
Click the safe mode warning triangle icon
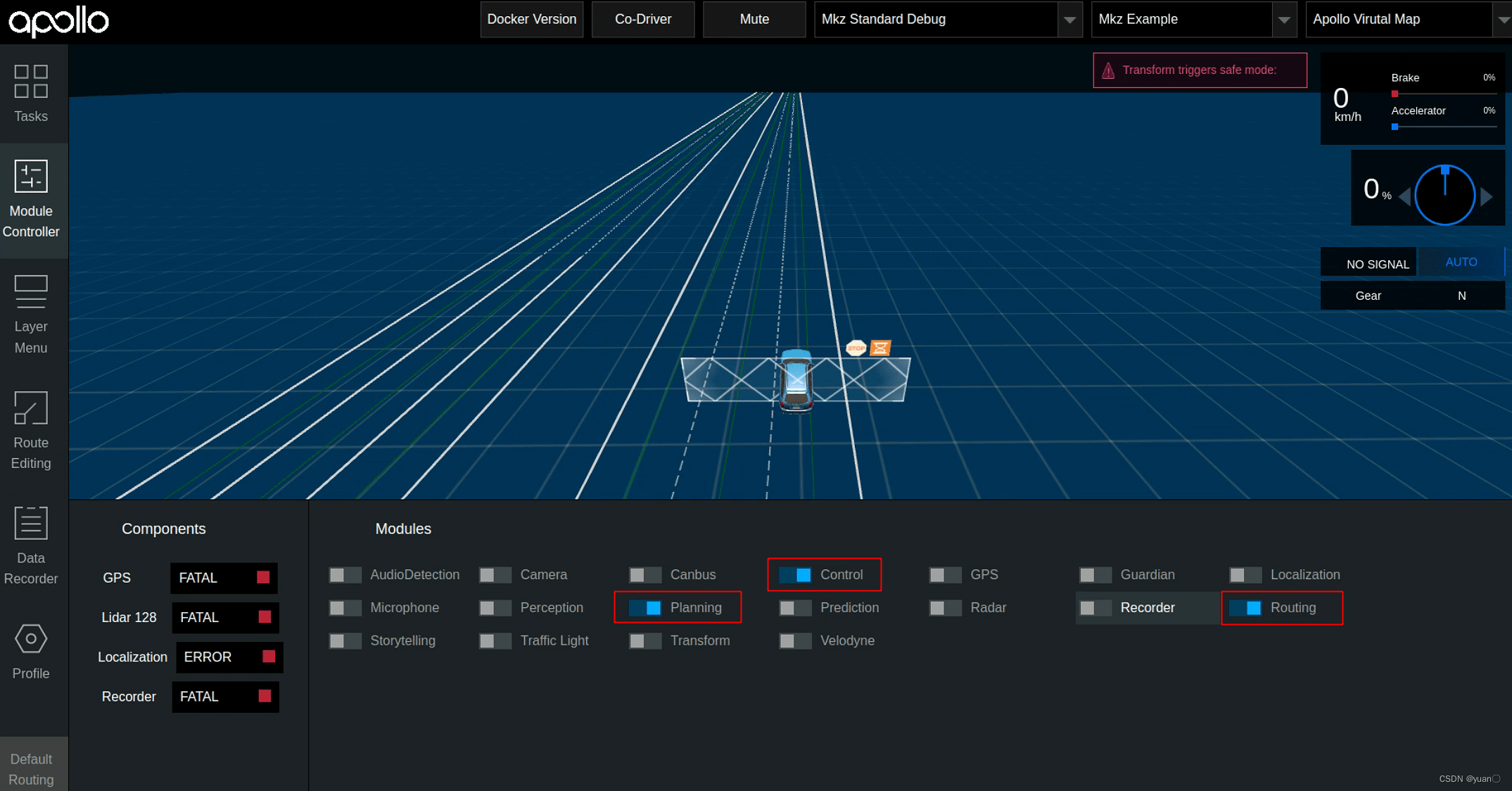pos(1108,70)
